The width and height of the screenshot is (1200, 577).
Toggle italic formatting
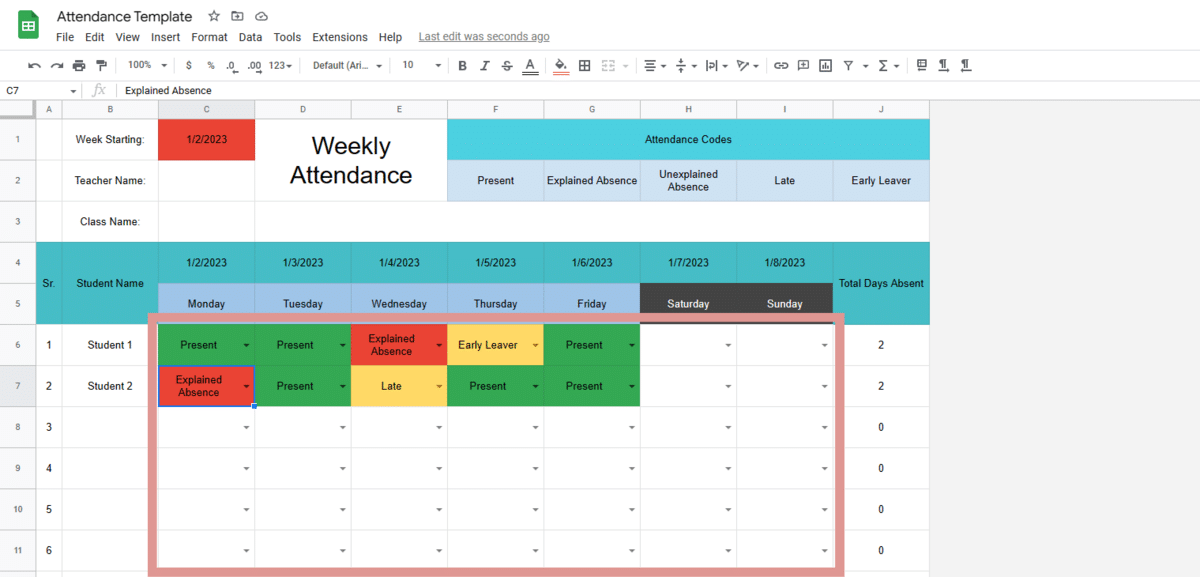click(485, 64)
